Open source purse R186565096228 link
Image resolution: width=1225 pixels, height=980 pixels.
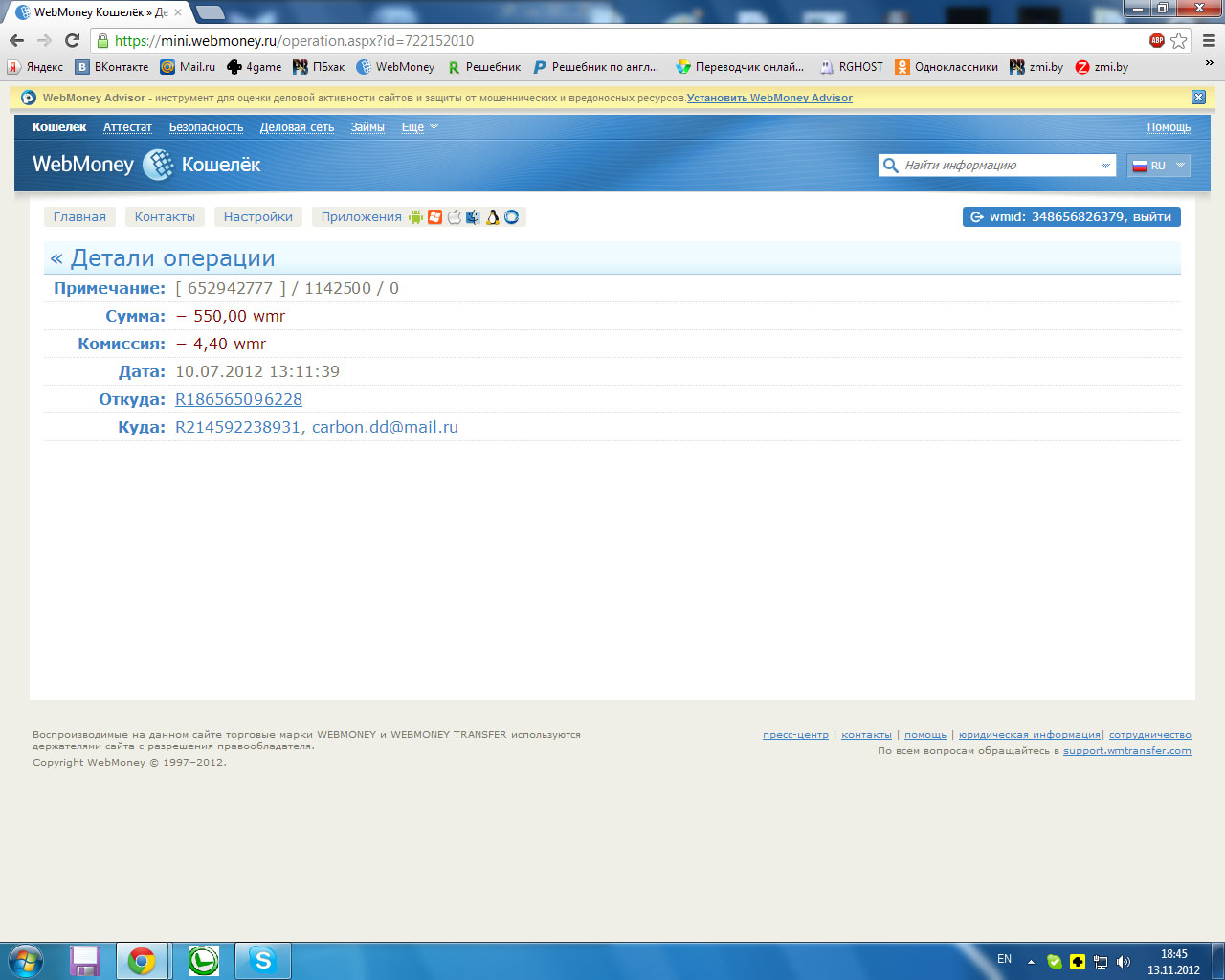click(238, 399)
